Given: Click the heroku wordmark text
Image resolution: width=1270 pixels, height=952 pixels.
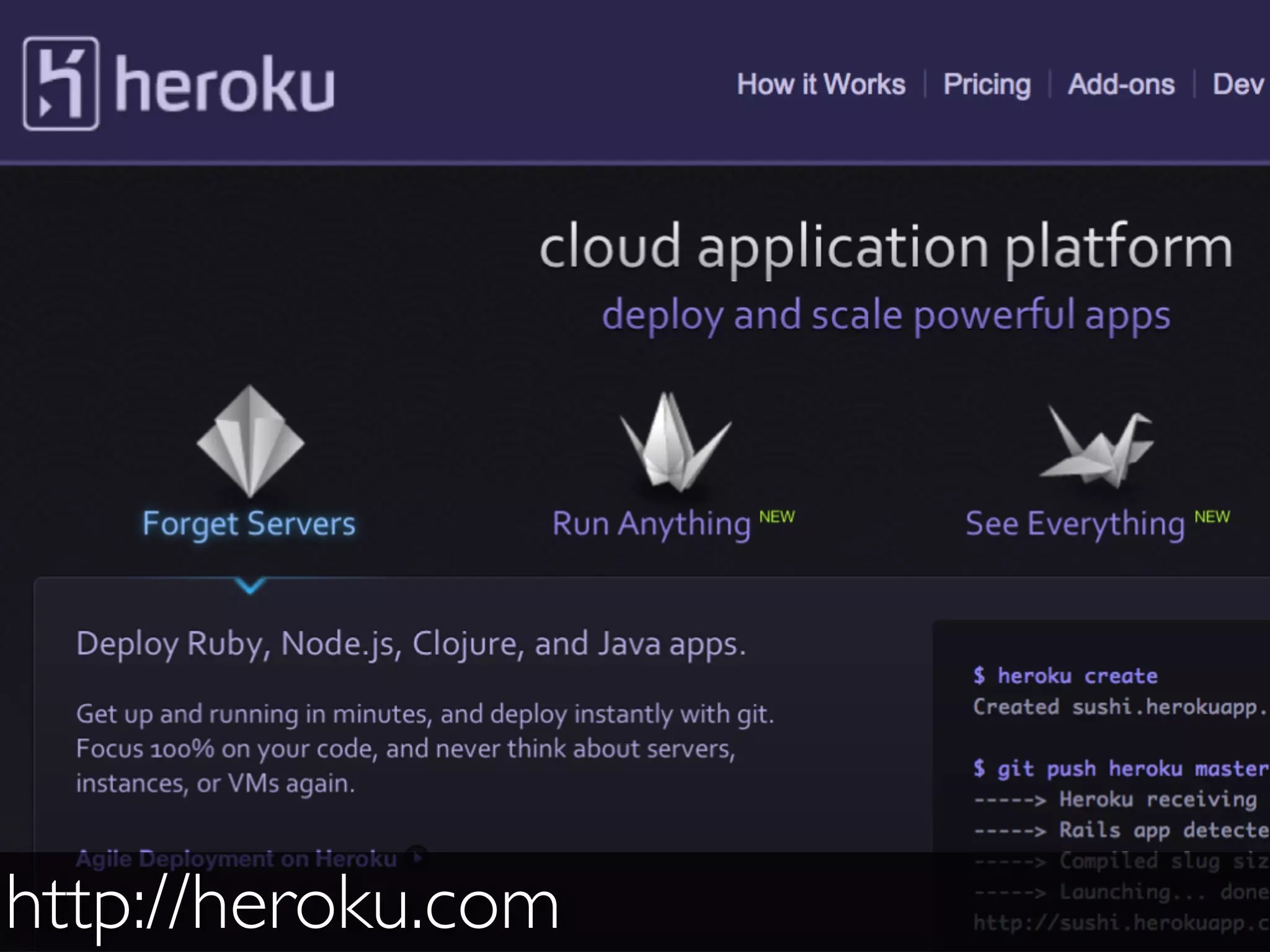Looking at the screenshot, I should coord(224,84).
